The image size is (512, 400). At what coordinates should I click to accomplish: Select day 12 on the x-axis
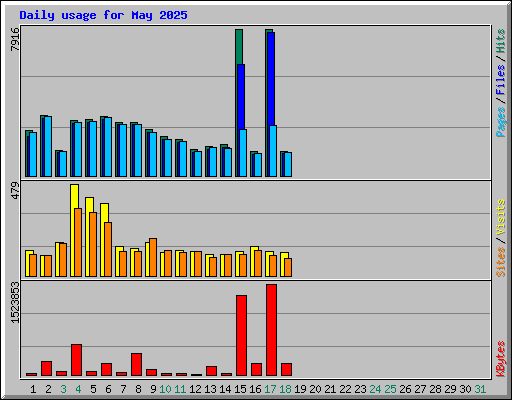[x=195, y=389]
